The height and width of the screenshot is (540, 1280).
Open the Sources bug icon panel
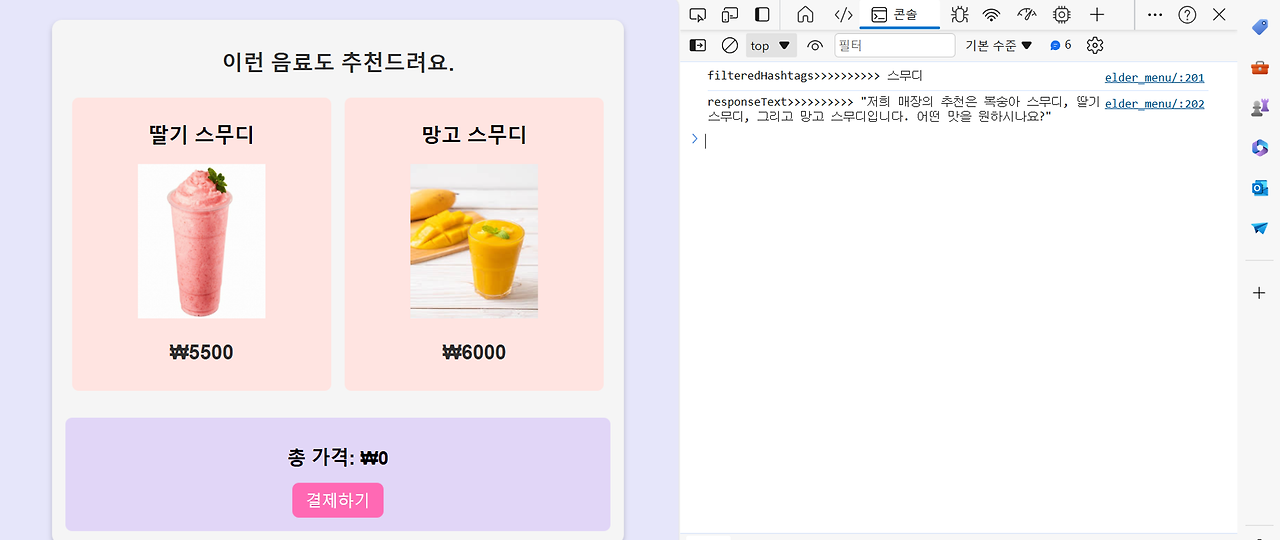(x=960, y=15)
